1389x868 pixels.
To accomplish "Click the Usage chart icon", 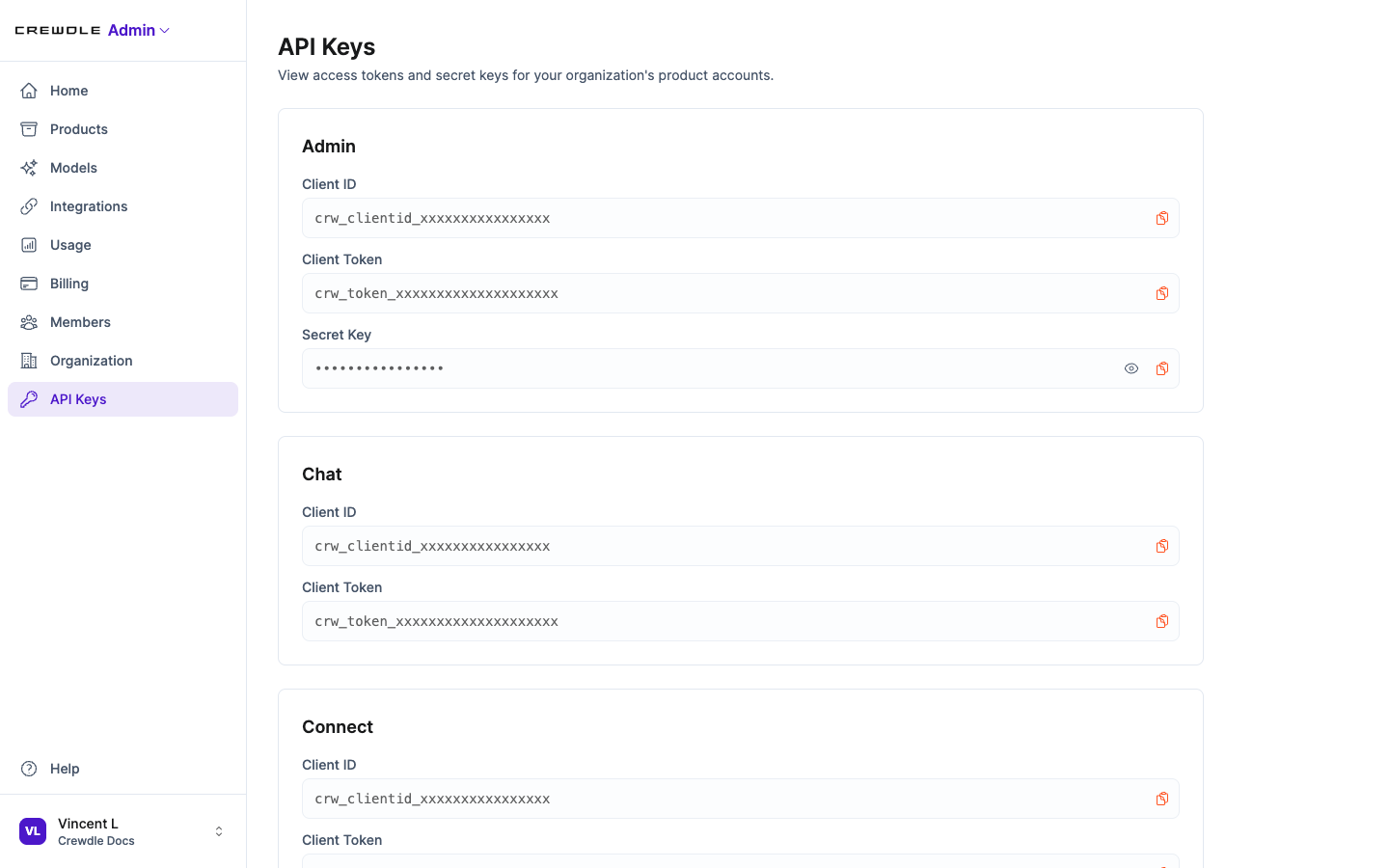I will click(x=29, y=245).
